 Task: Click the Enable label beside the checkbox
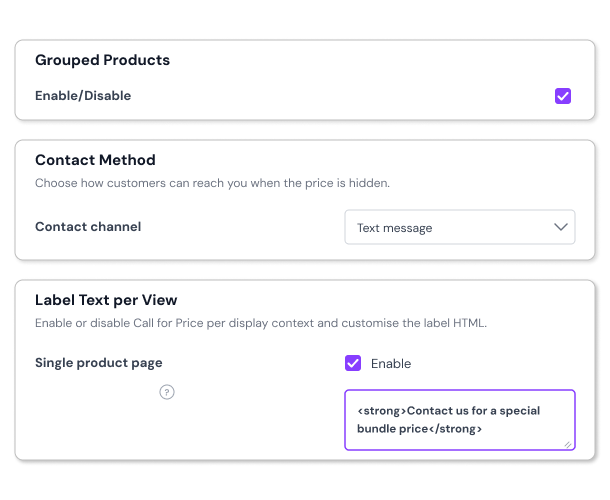coord(391,363)
